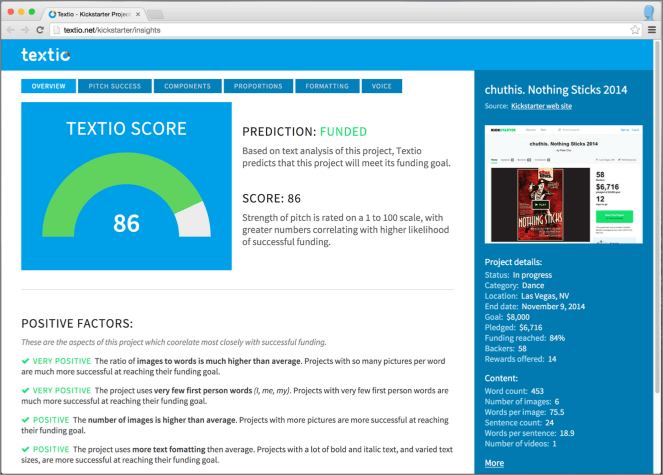
Task: Click the TEXTIO SCORE panel title
Action: pos(126,129)
